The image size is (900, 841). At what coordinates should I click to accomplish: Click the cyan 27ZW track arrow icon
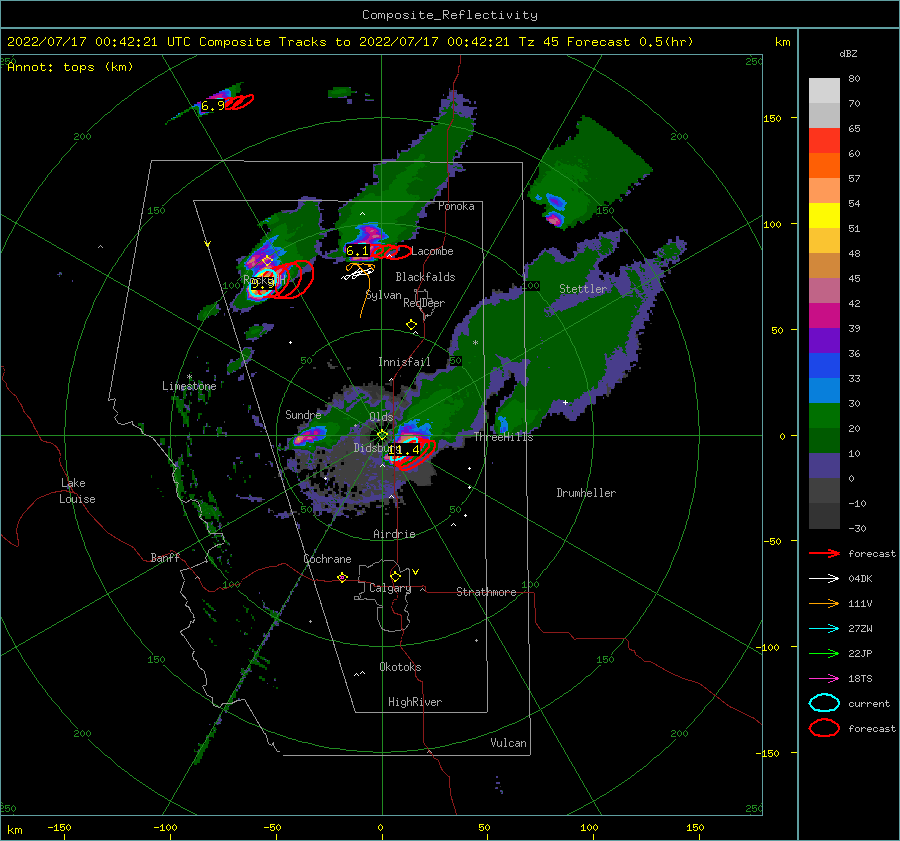click(x=824, y=629)
